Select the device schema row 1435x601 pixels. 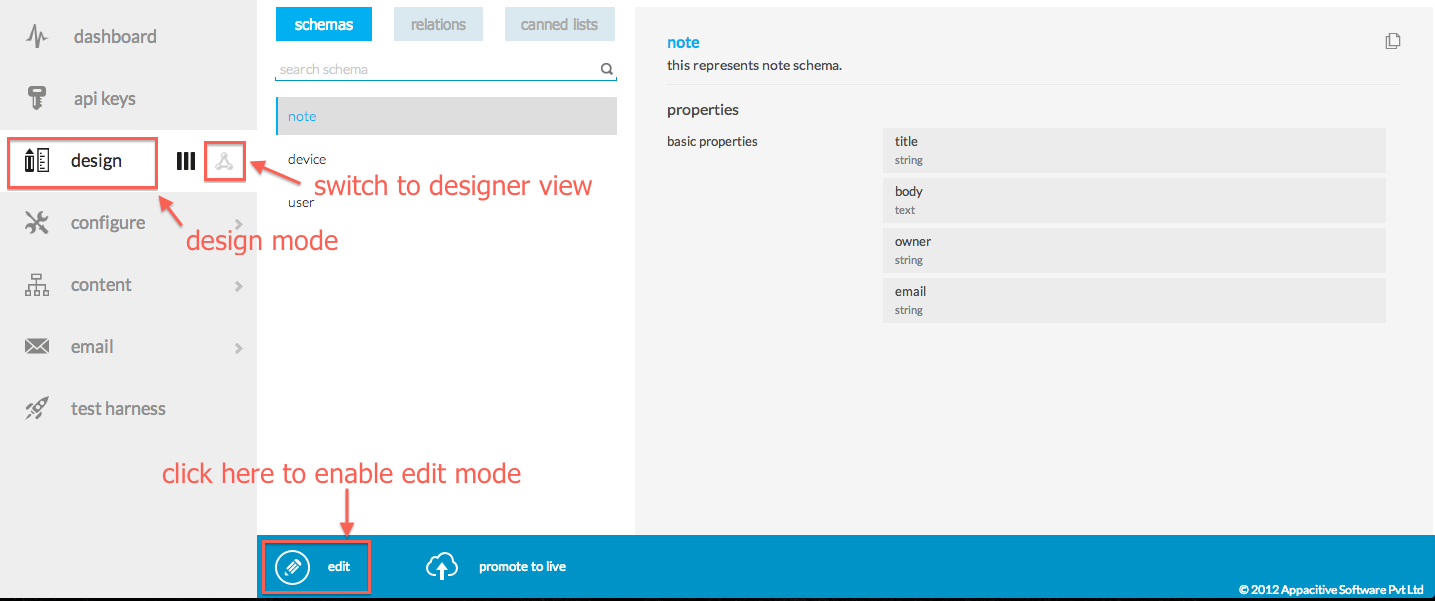tap(446, 159)
